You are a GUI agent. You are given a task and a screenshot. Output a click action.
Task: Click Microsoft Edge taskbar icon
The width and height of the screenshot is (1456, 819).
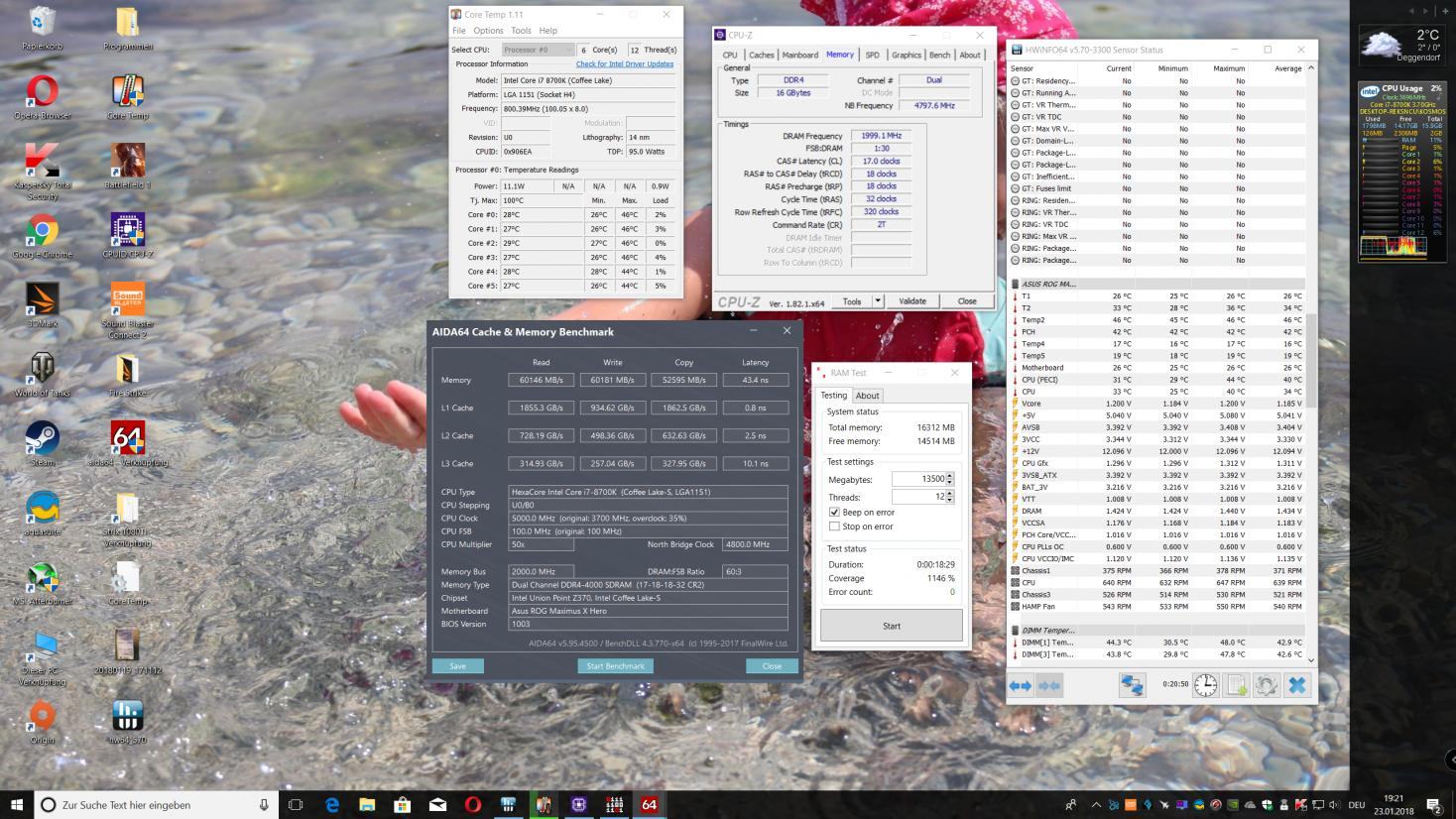click(x=331, y=805)
